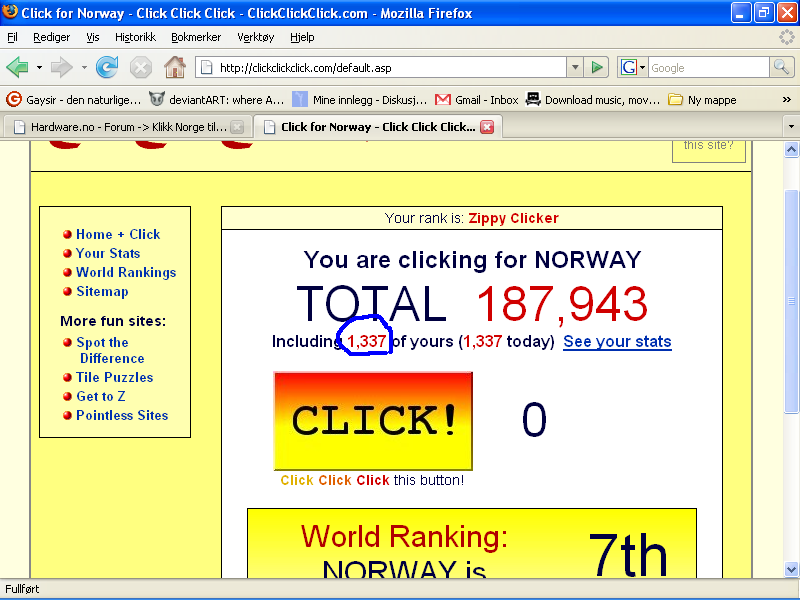The image size is (800, 600).
Task: Click the 187,943 total count
Action: tap(562, 304)
